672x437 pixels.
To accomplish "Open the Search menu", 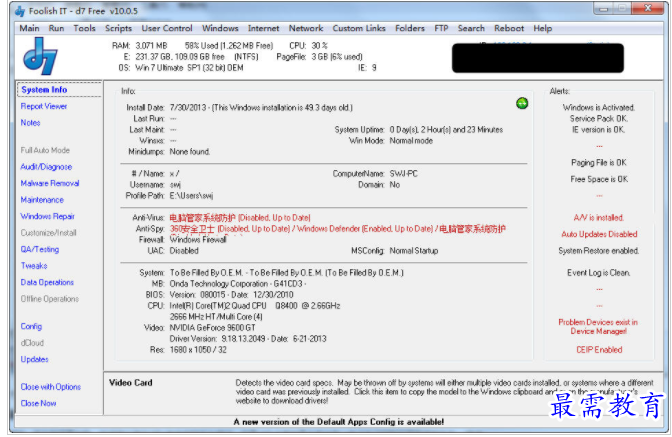I will point(471,28).
